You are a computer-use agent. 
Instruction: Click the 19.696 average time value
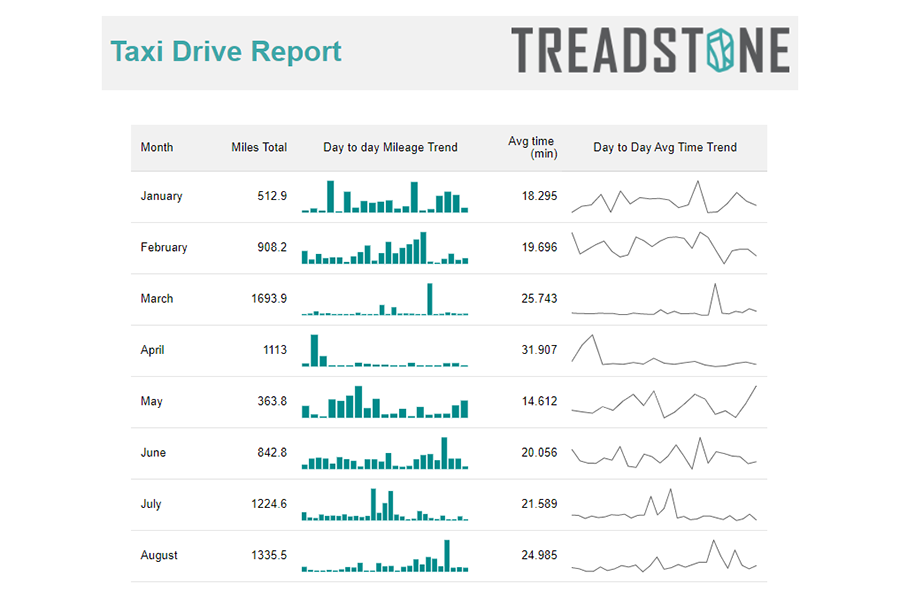(539, 247)
